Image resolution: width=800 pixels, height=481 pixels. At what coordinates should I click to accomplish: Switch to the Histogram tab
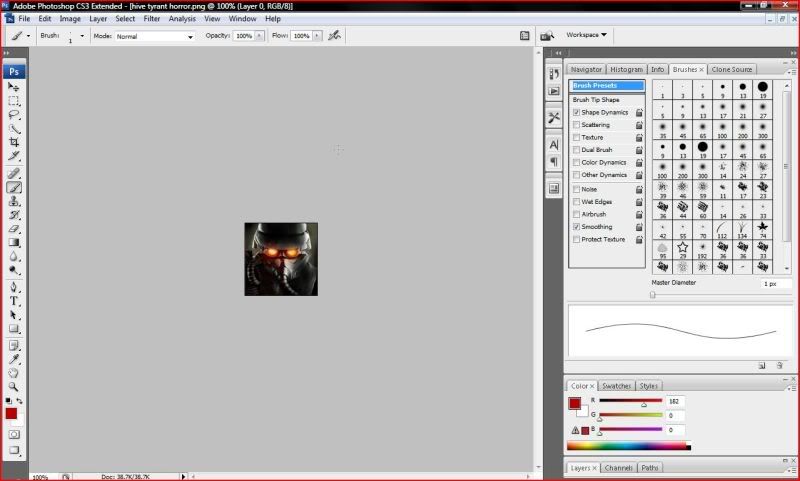tap(627, 69)
